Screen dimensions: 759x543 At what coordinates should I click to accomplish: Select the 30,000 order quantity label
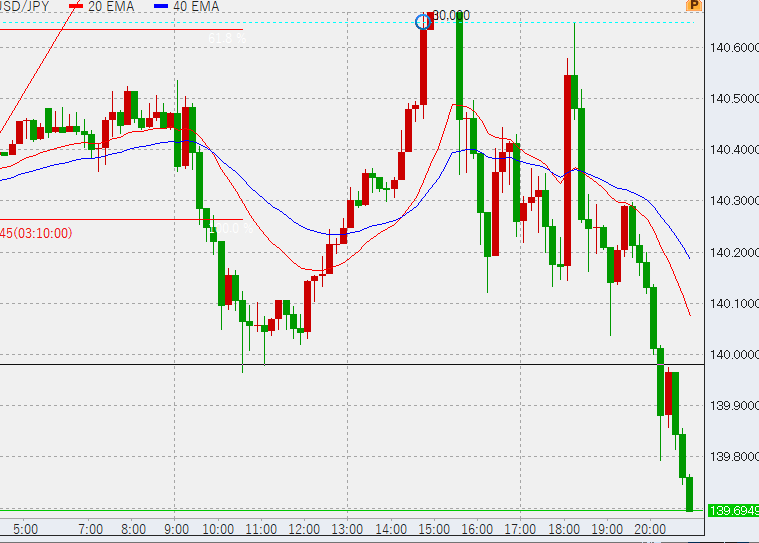point(451,15)
